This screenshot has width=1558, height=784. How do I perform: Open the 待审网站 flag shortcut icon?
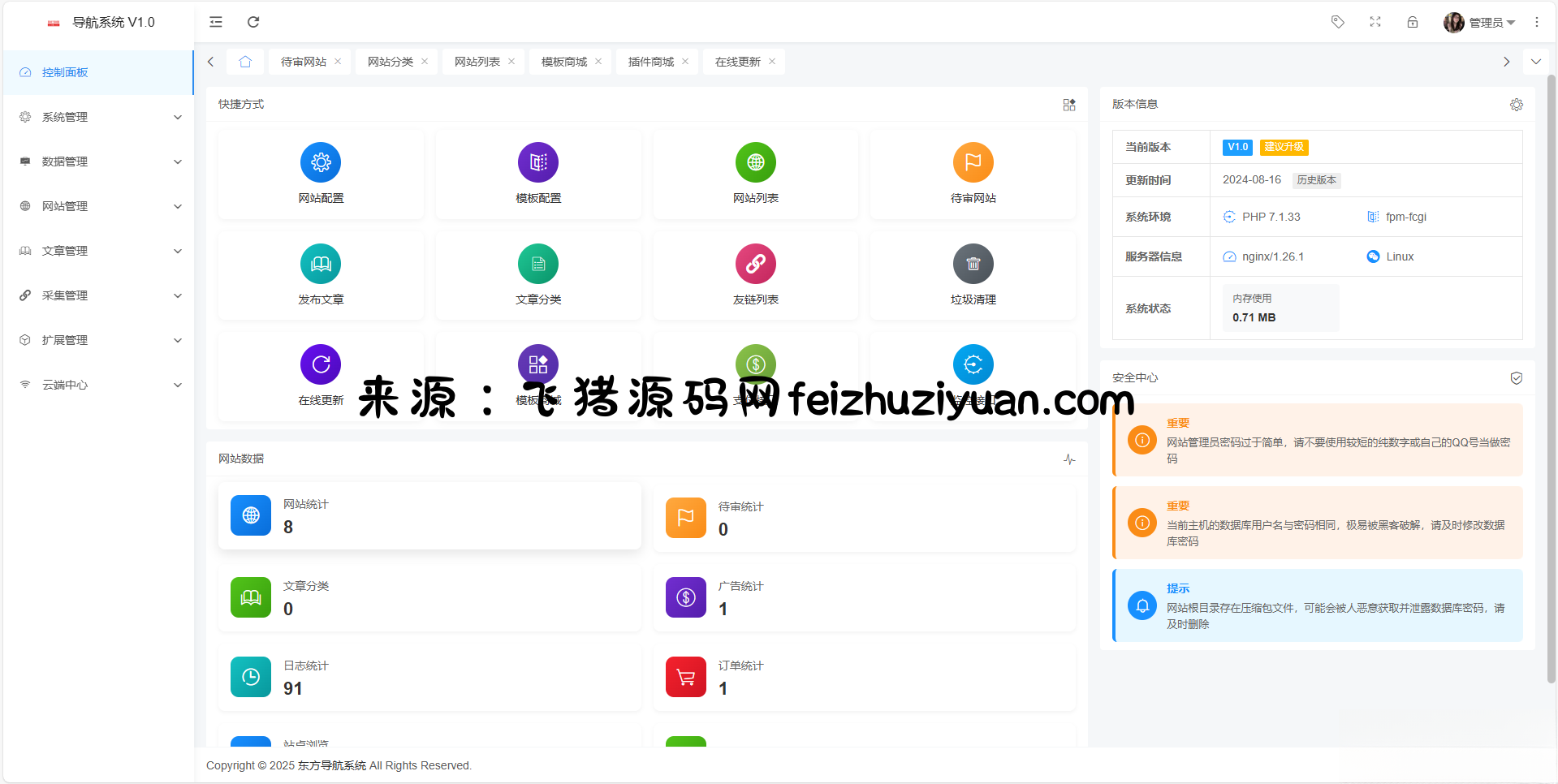[973, 162]
